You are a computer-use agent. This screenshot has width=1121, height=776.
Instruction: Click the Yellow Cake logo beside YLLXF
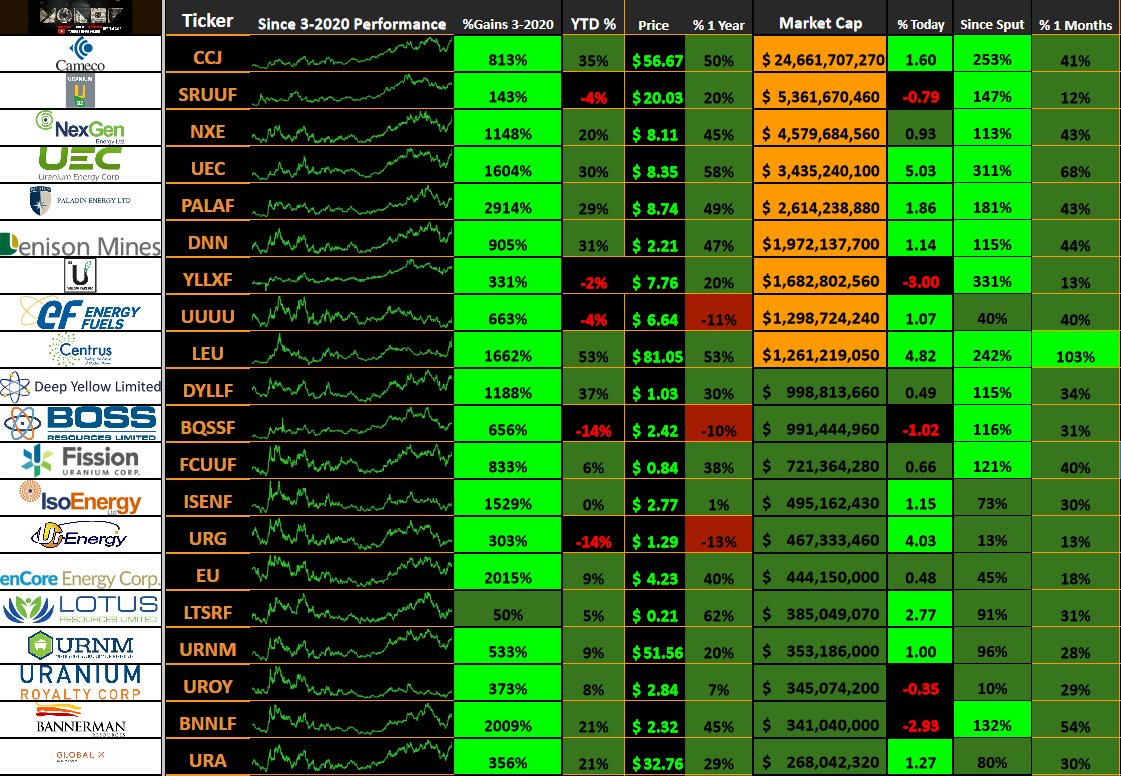tap(80, 275)
